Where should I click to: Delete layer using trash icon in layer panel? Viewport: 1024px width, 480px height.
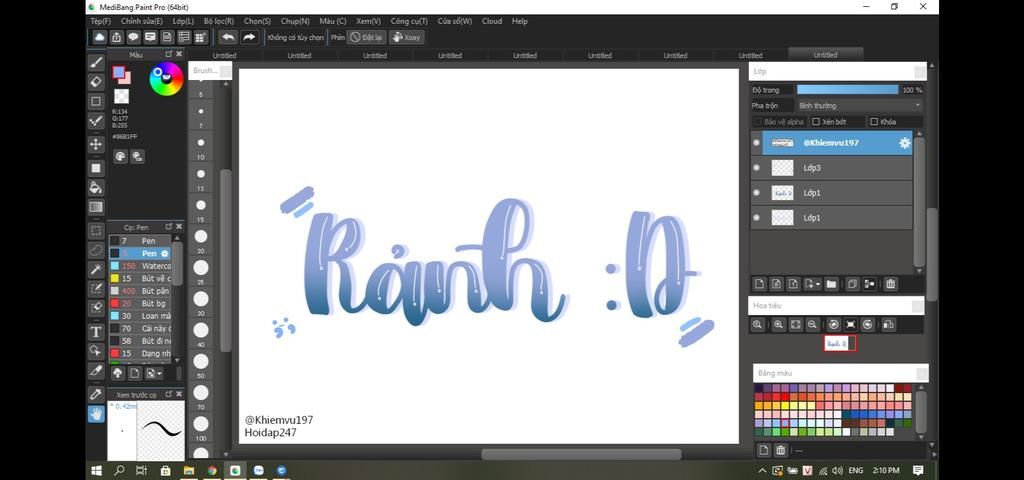[891, 284]
